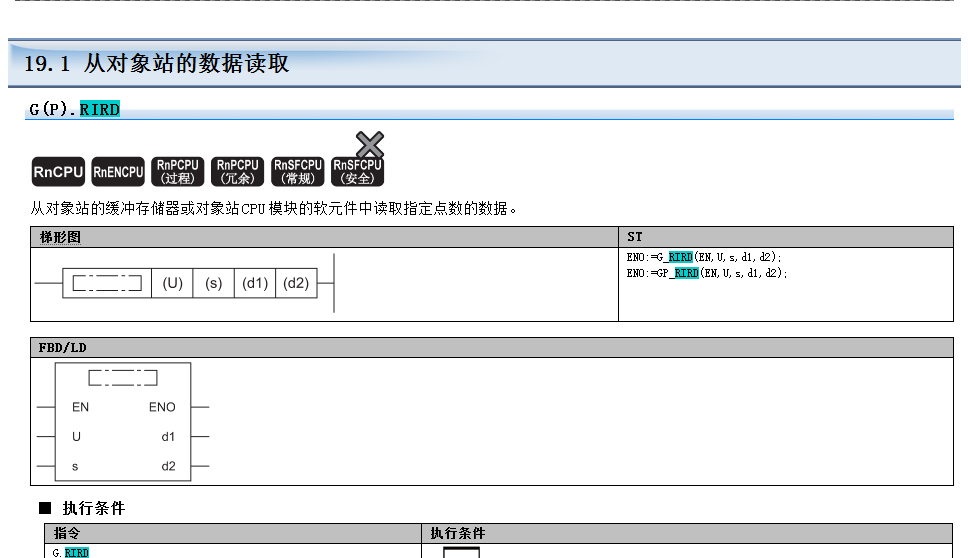Click the RnSFCPU (常规) badge
Image resolution: width=968 pixels, height=558 pixels.
click(x=298, y=172)
